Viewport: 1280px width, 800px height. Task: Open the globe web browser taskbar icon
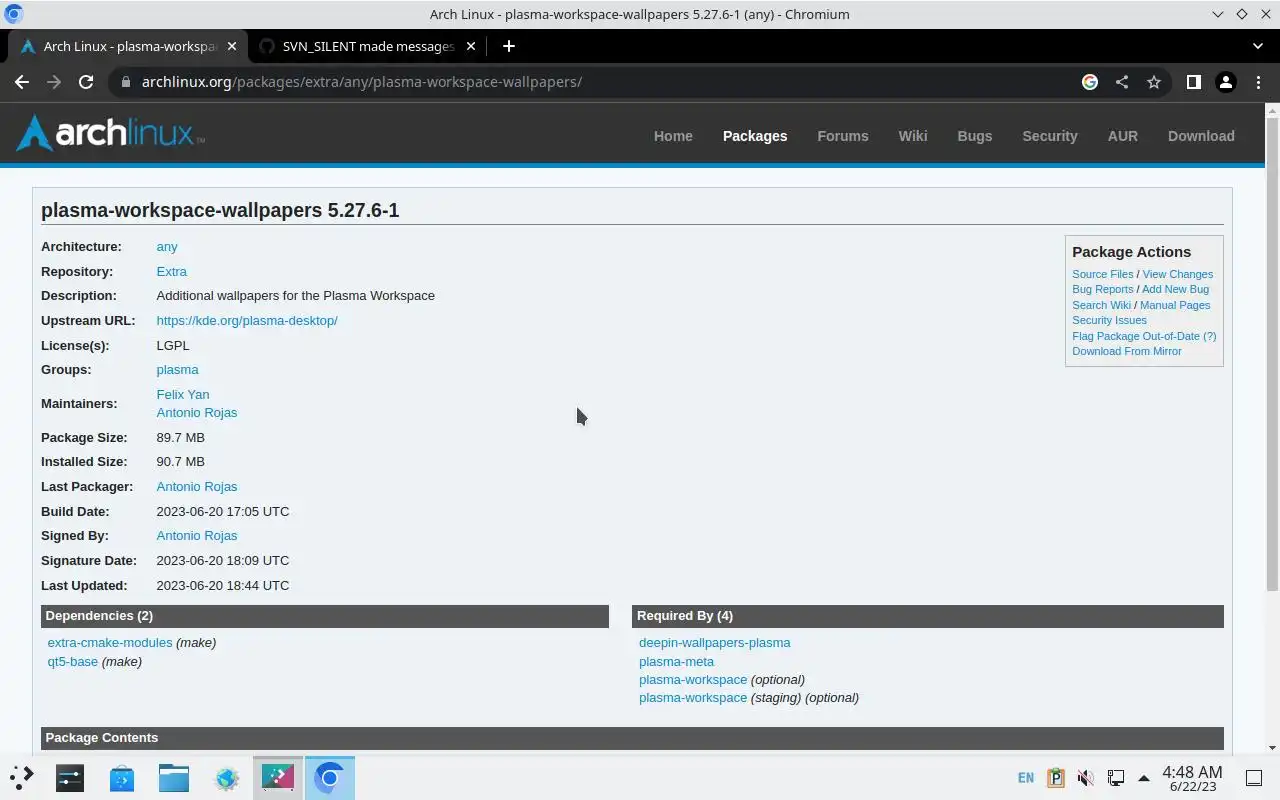point(226,777)
